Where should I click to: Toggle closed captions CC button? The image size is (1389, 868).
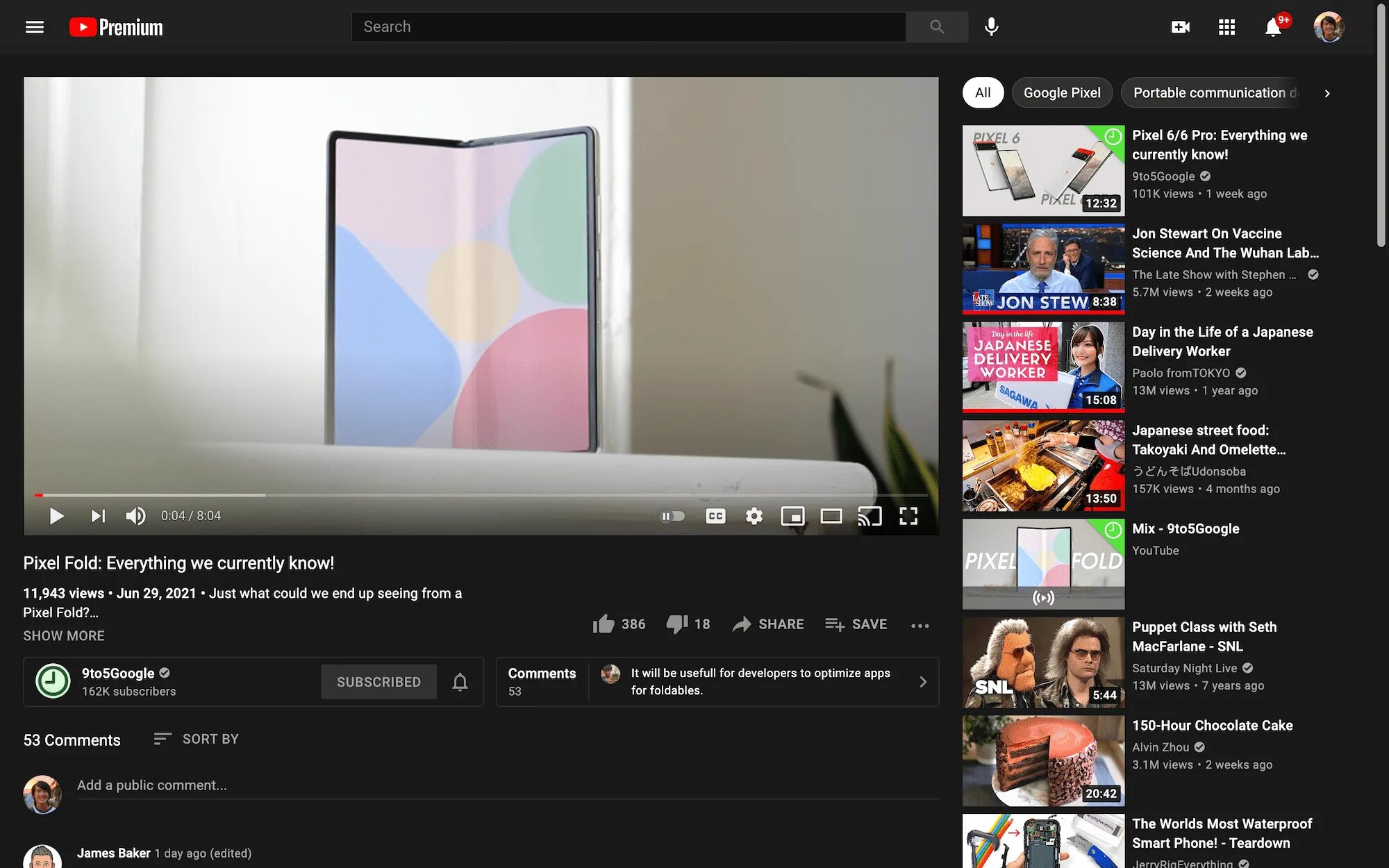click(x=715, y=516)
